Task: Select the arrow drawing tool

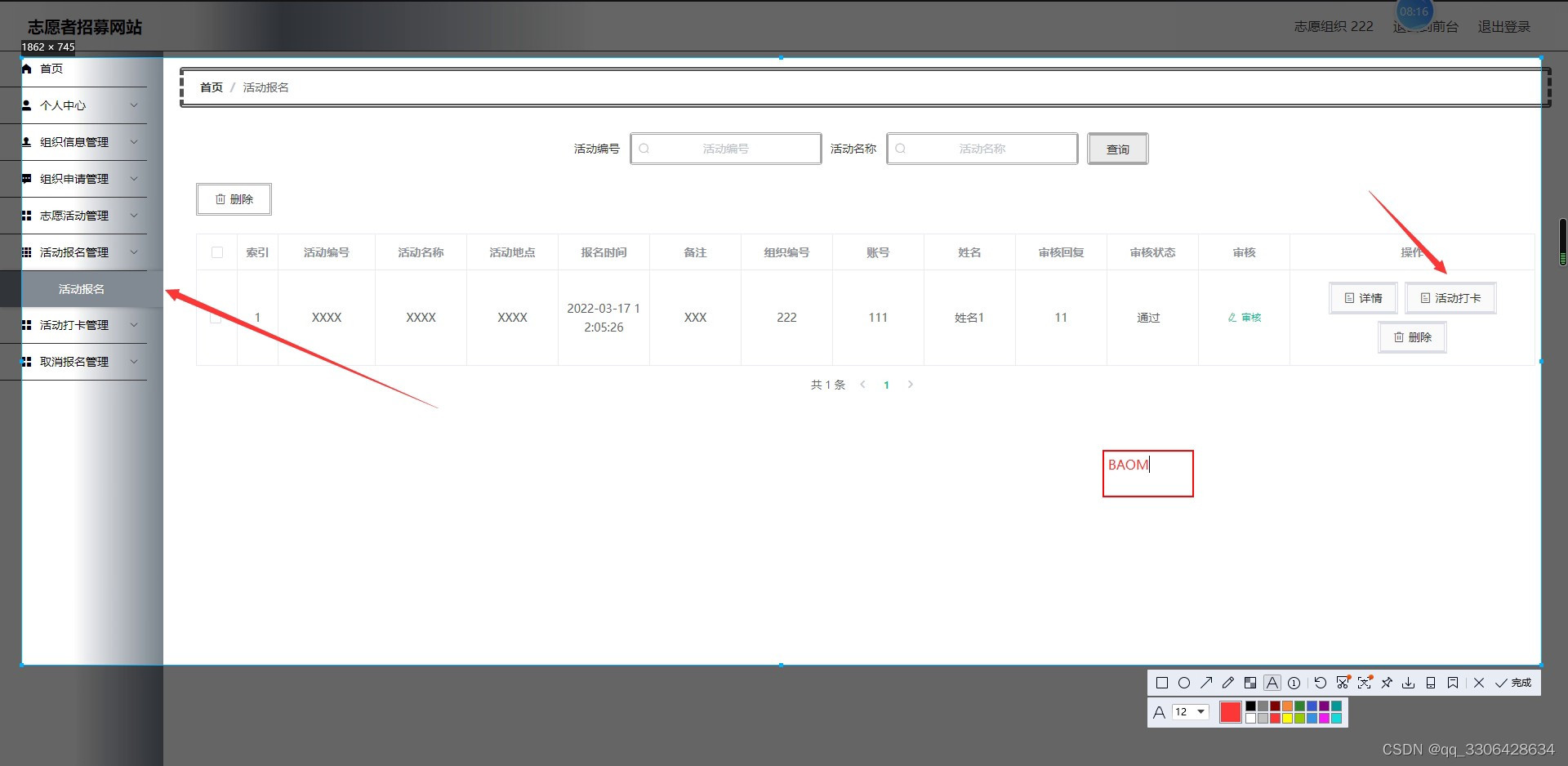Action: [1206, 683]
